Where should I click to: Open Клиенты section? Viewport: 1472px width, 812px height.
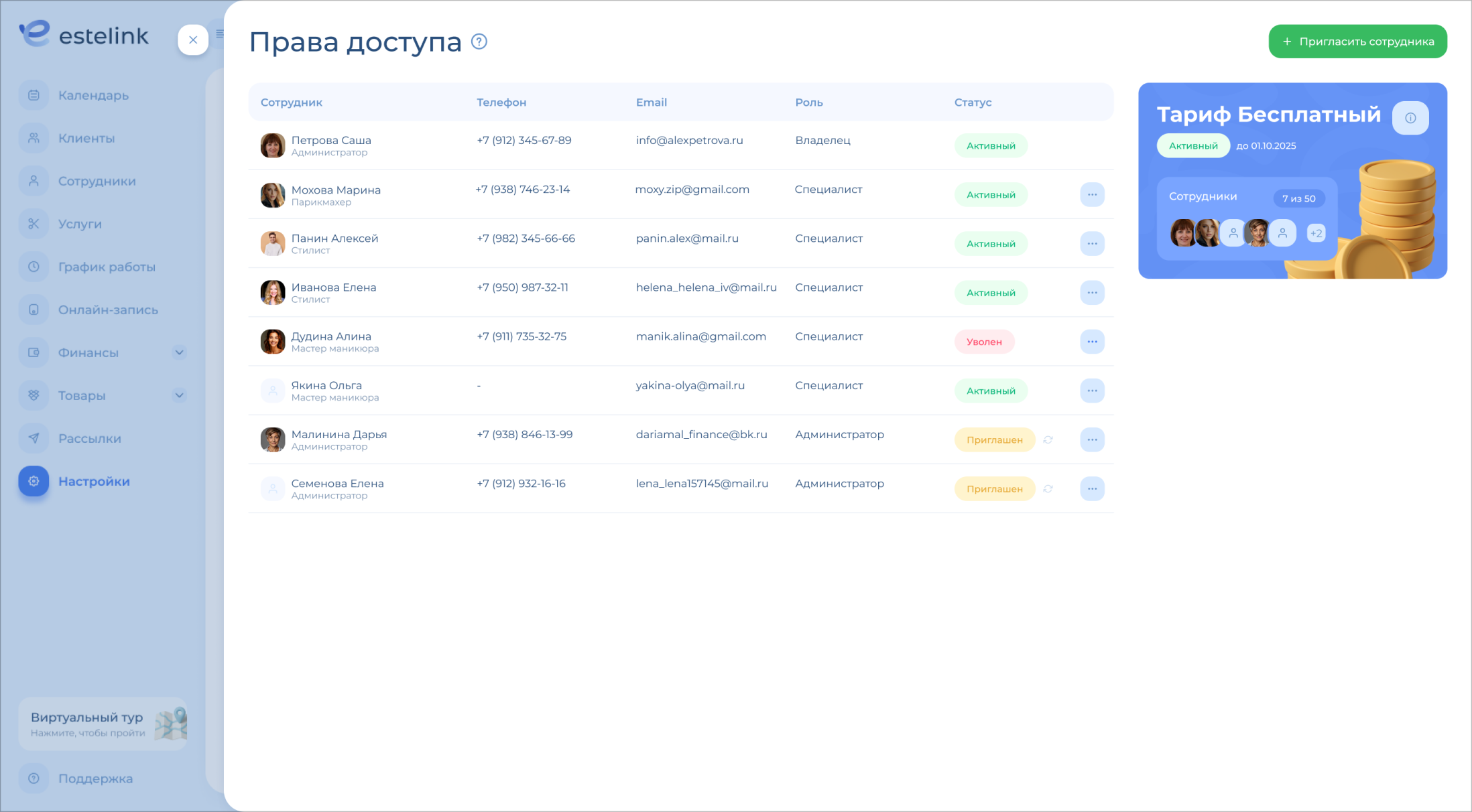pos(86,138)
